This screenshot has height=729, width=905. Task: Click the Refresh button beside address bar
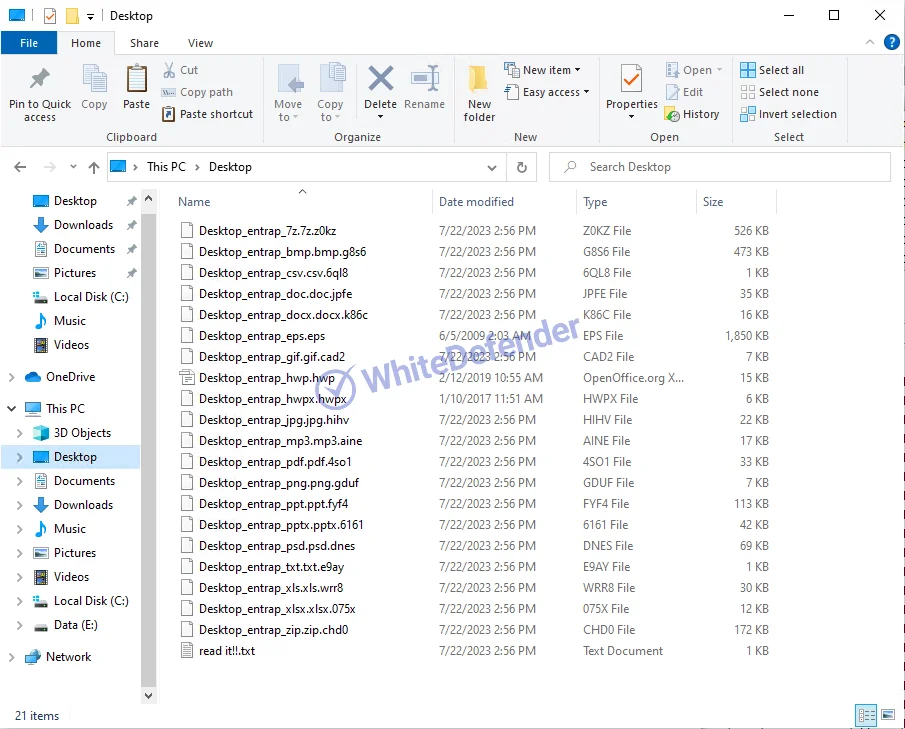[x=521, y=167]
